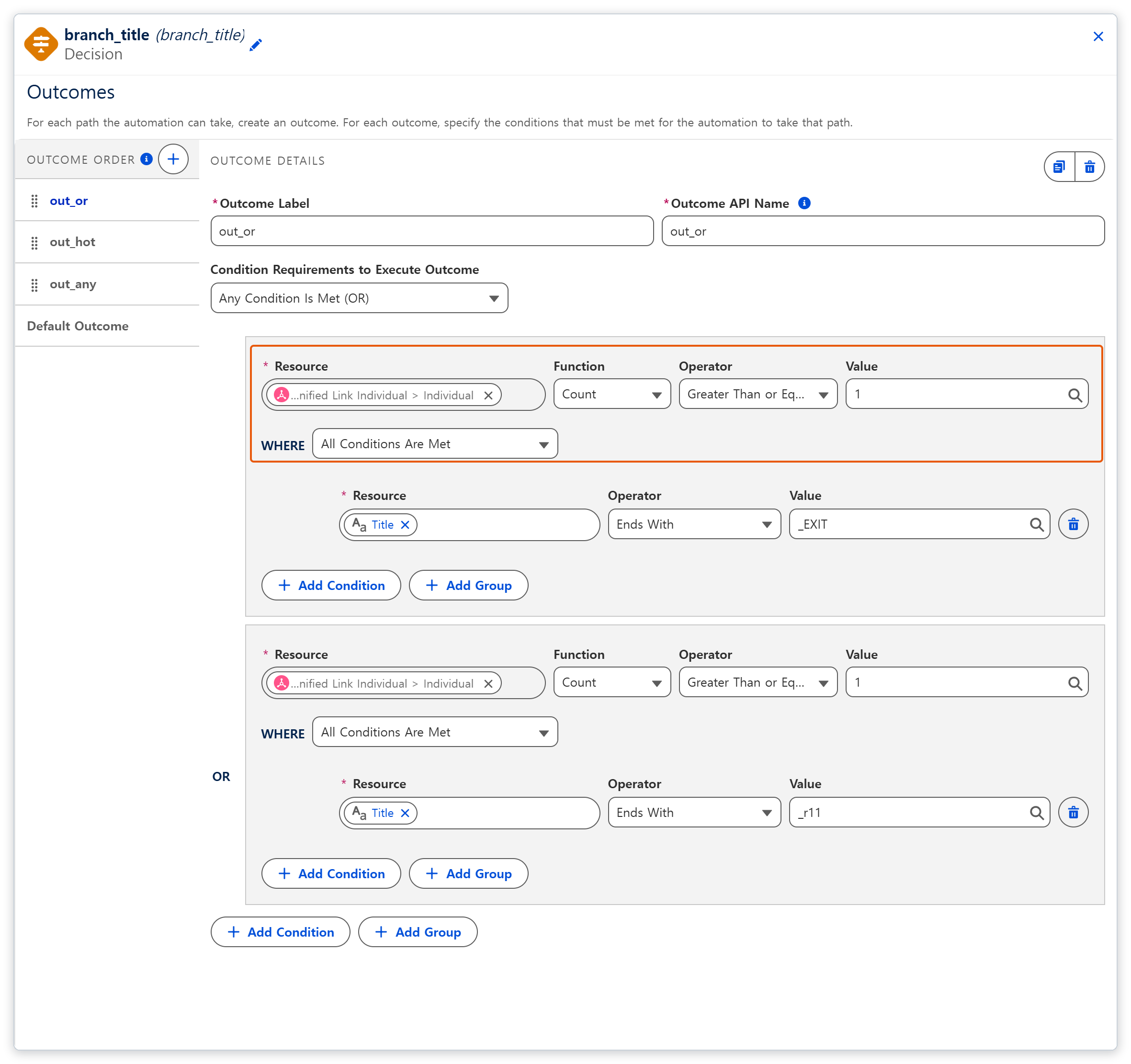Image resolution: width=1131 pixels, height=1064 pixels.
Task: Add Condition in second group
Action: [331, 873]
